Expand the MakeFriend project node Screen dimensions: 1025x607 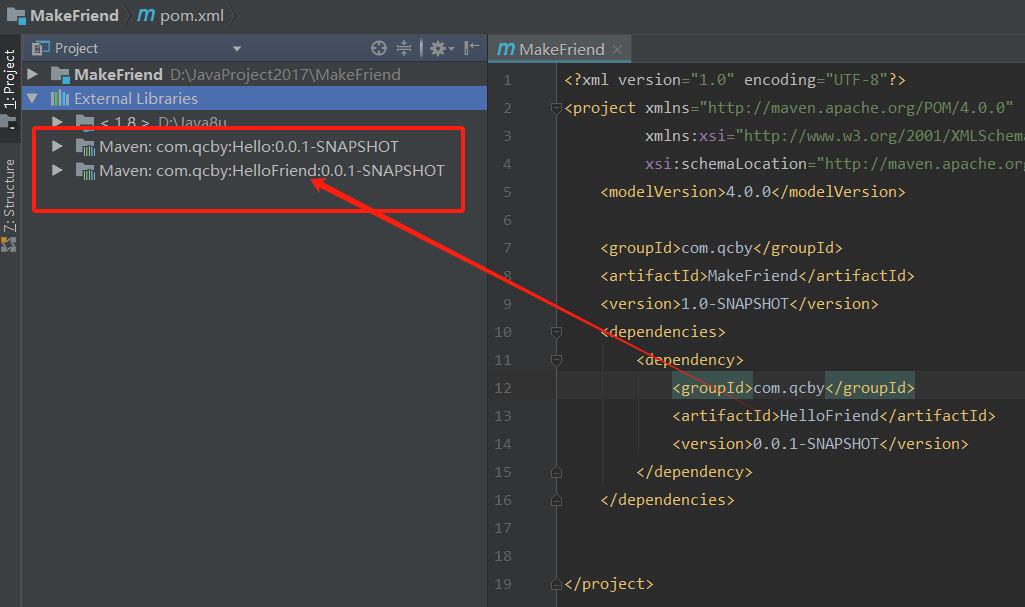[x=32, y=74]
